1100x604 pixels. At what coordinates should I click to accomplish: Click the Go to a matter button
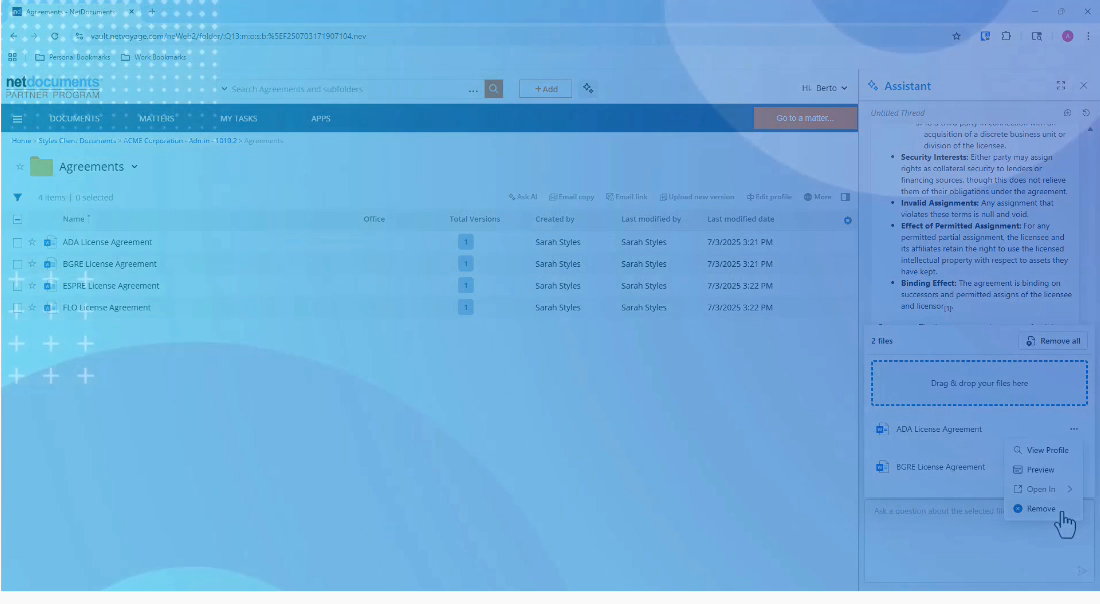pos(805,118)
